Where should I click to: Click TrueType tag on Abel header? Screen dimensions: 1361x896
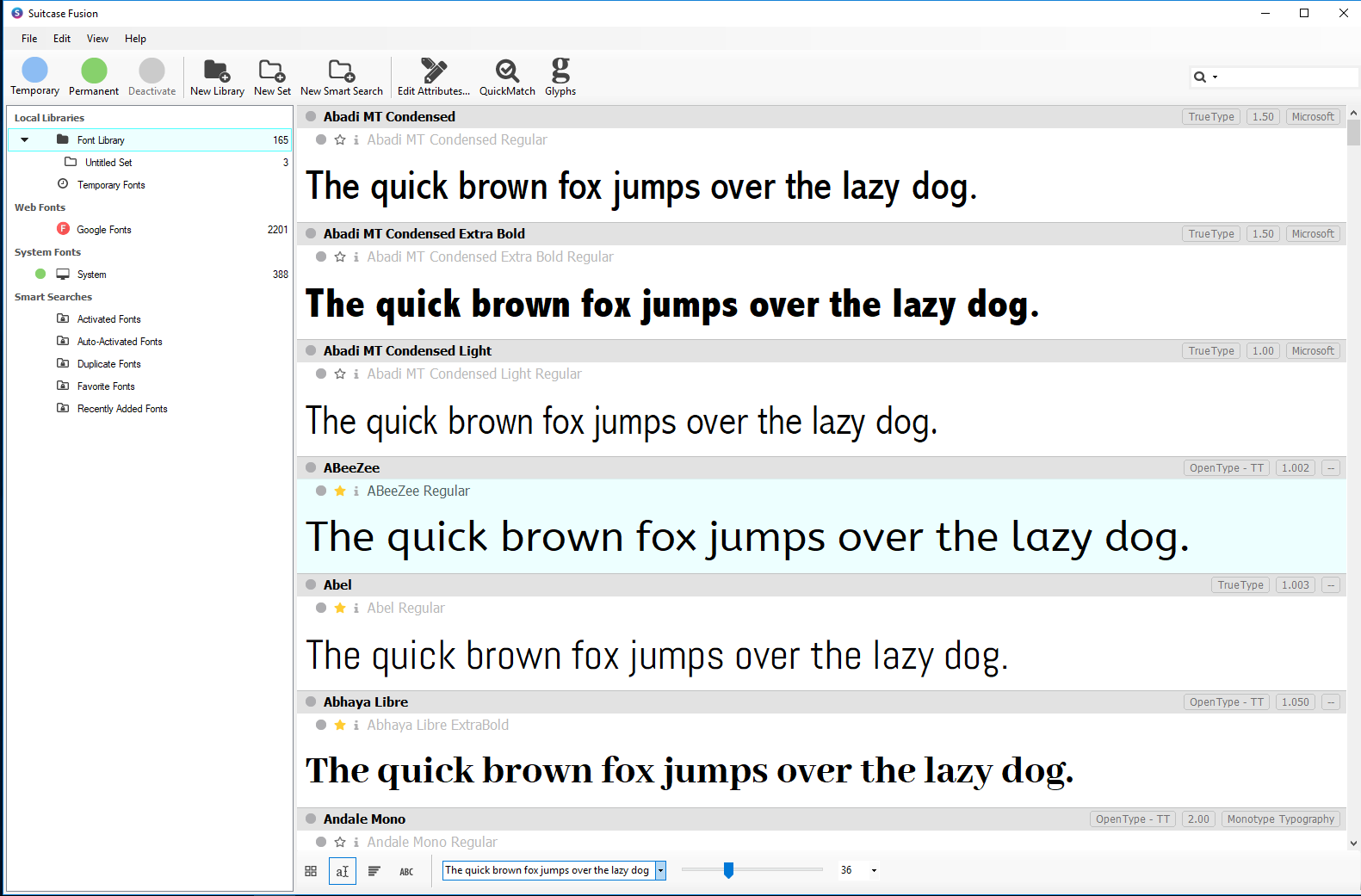click(x=1240, y=585)
